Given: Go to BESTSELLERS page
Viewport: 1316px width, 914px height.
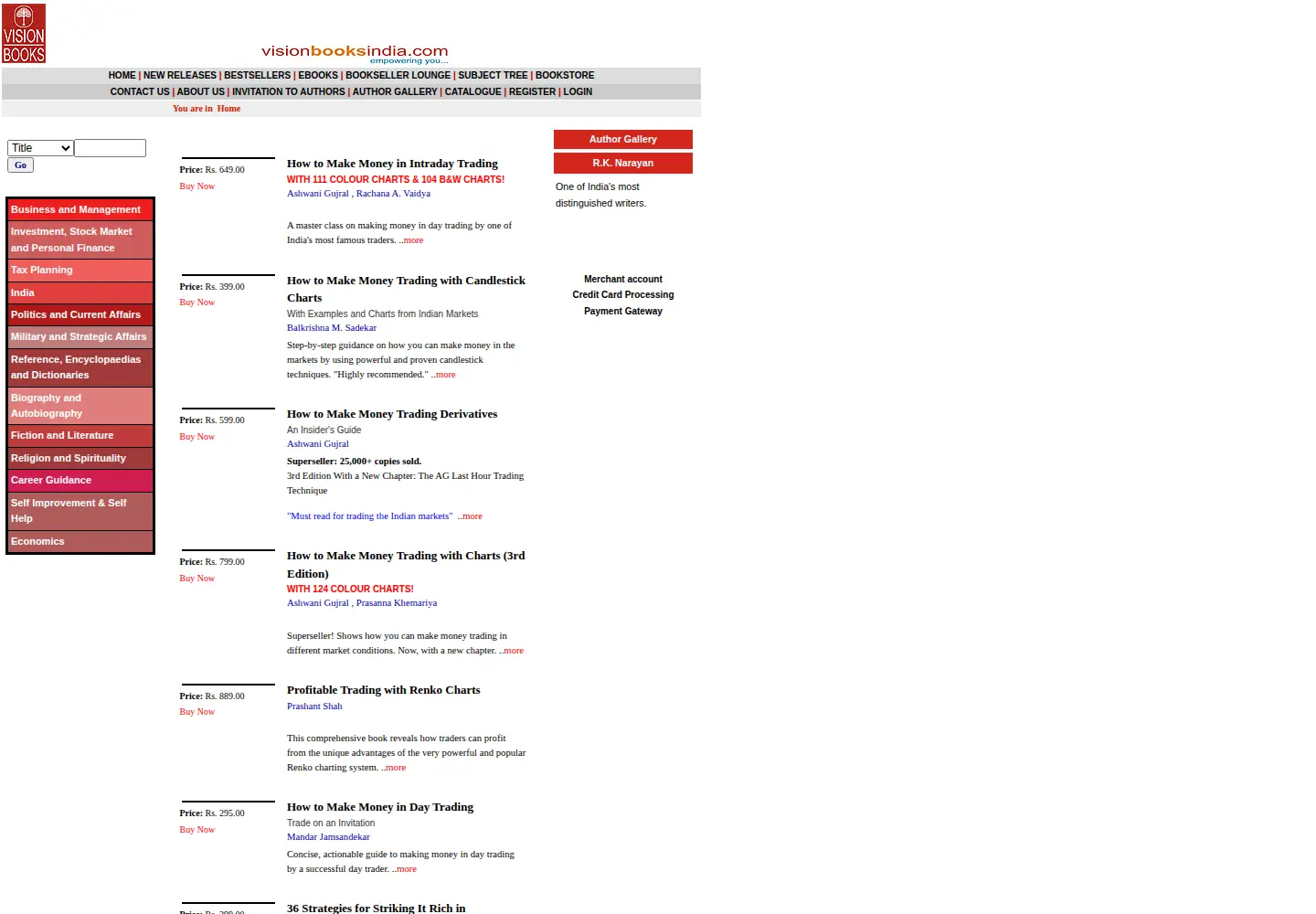Looking at the screenshot, I should click(258, 76).
